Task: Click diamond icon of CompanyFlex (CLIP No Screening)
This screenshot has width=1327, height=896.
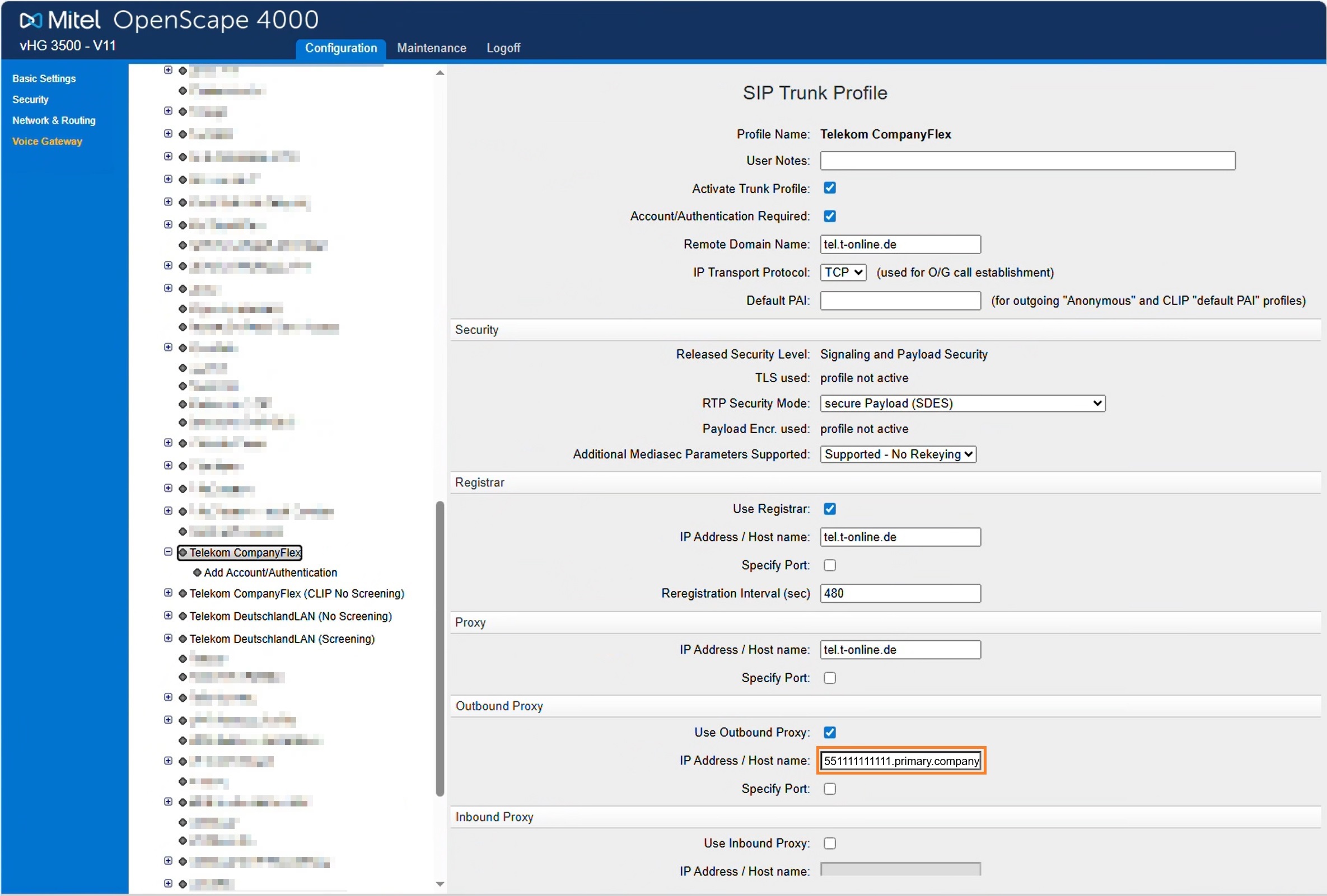Action: tap(183, 594)
